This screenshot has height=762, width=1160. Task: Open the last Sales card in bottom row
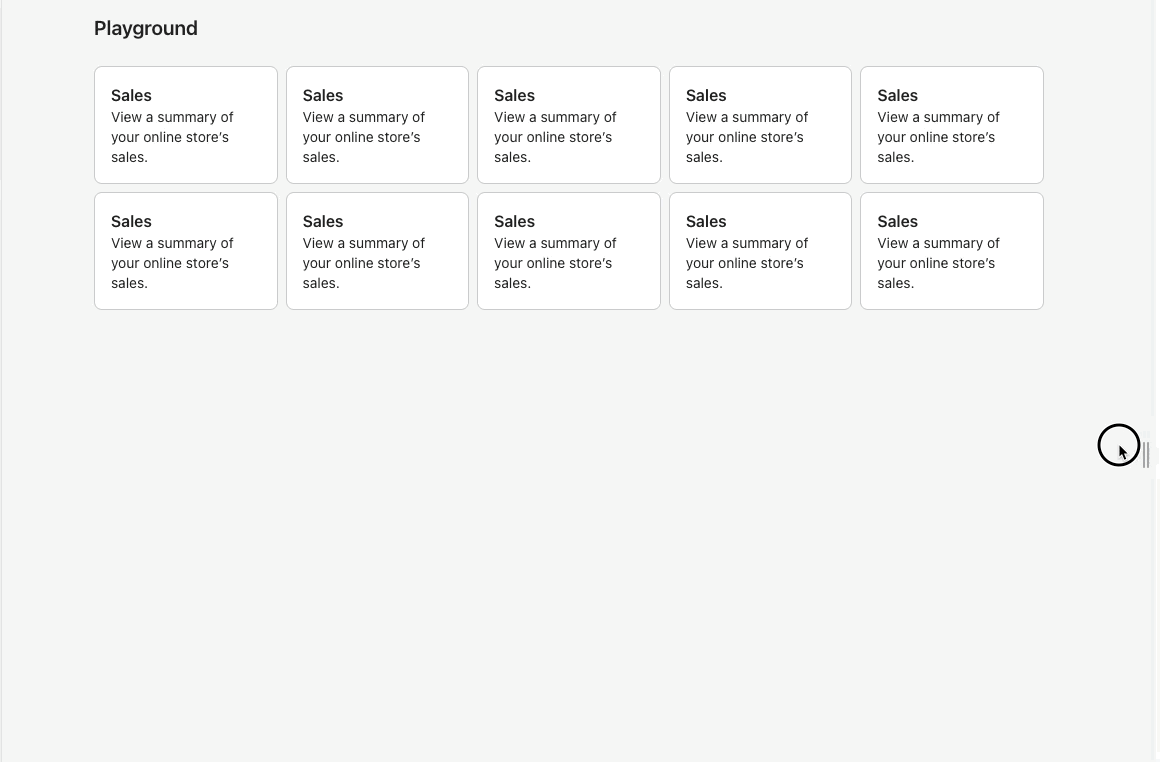[951, 250]
